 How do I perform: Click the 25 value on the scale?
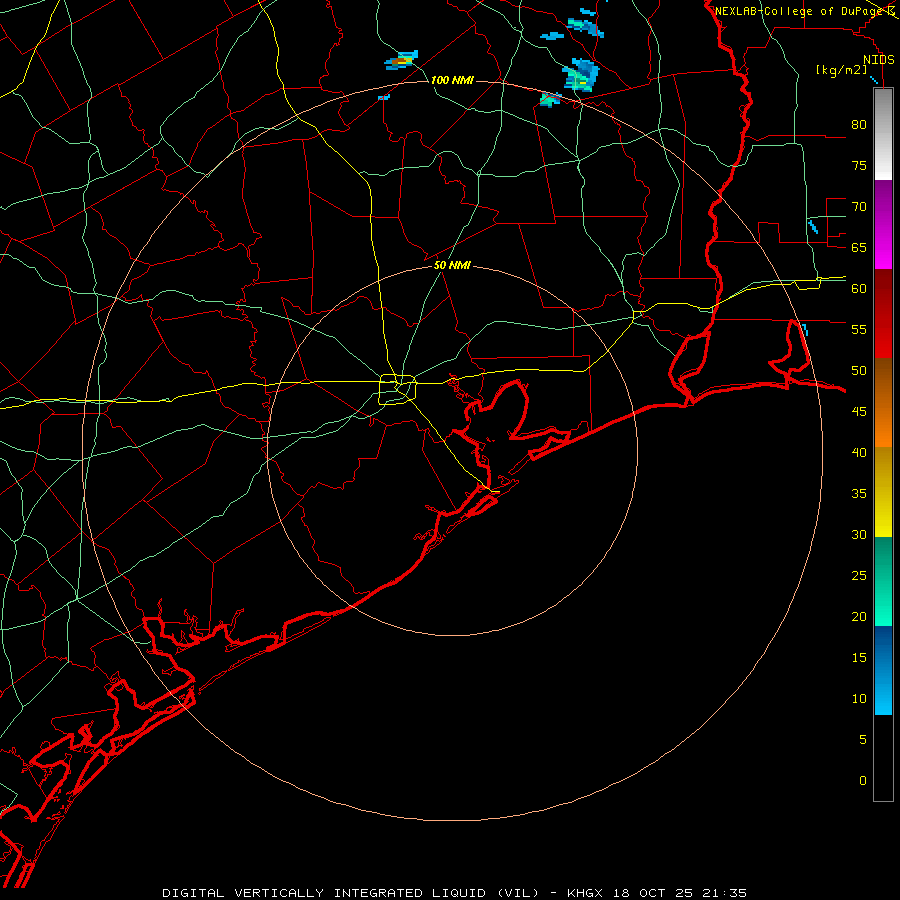pyautogui.click(x=859, y=576)
